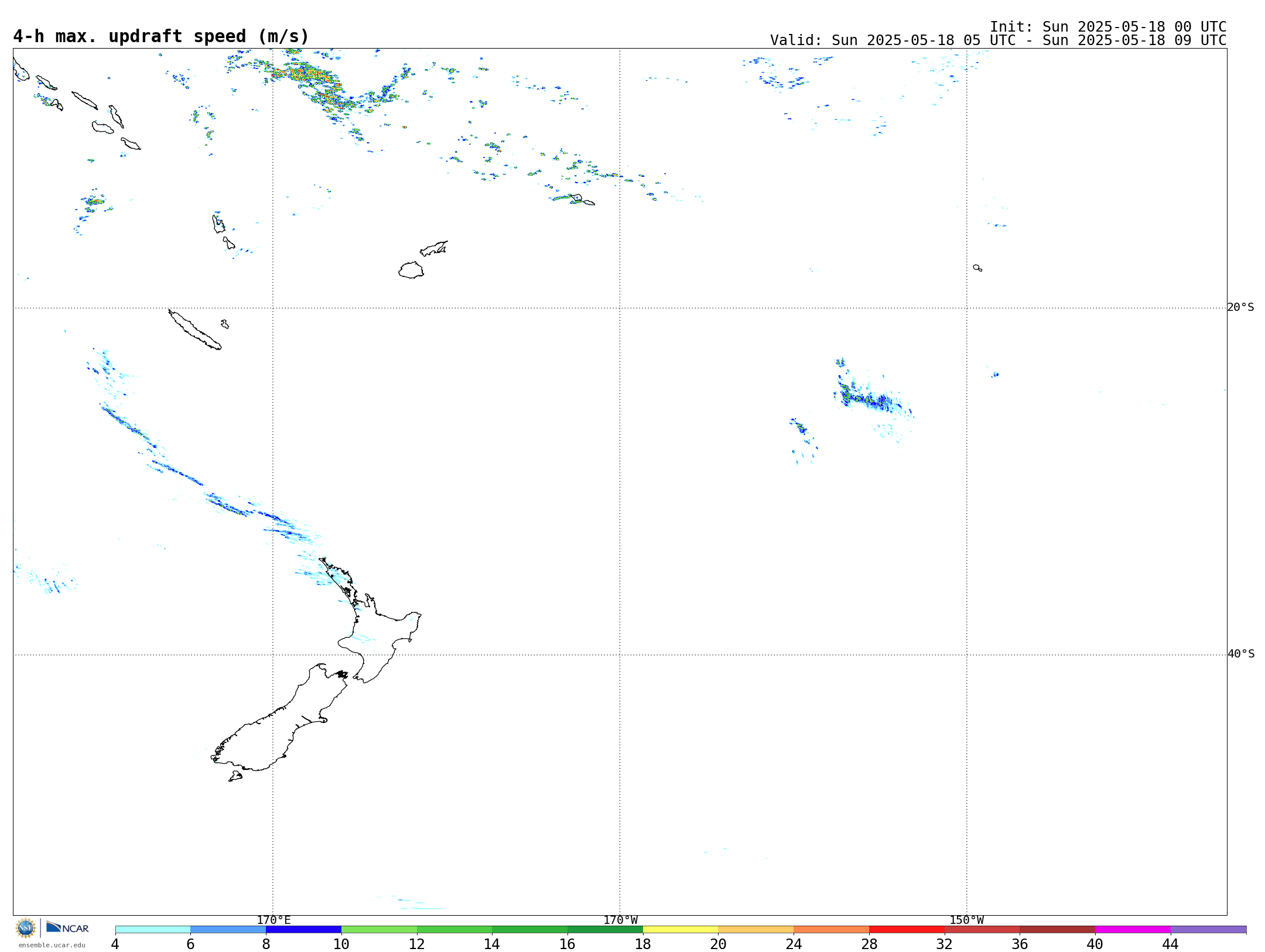Viewport: 1265px width, 952px height.
Task: Click the Tahiti island outline near 150°W
Action: tap(977, 268)
